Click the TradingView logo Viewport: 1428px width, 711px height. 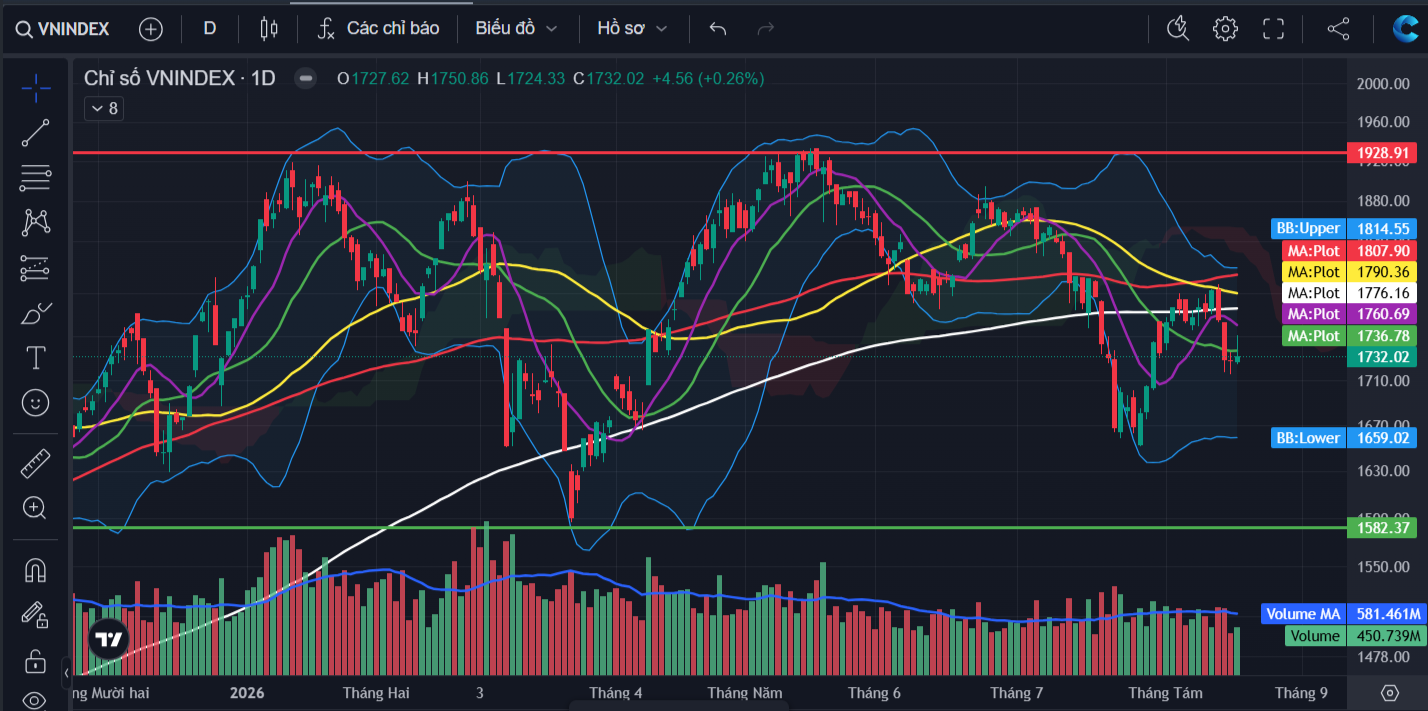108,638
